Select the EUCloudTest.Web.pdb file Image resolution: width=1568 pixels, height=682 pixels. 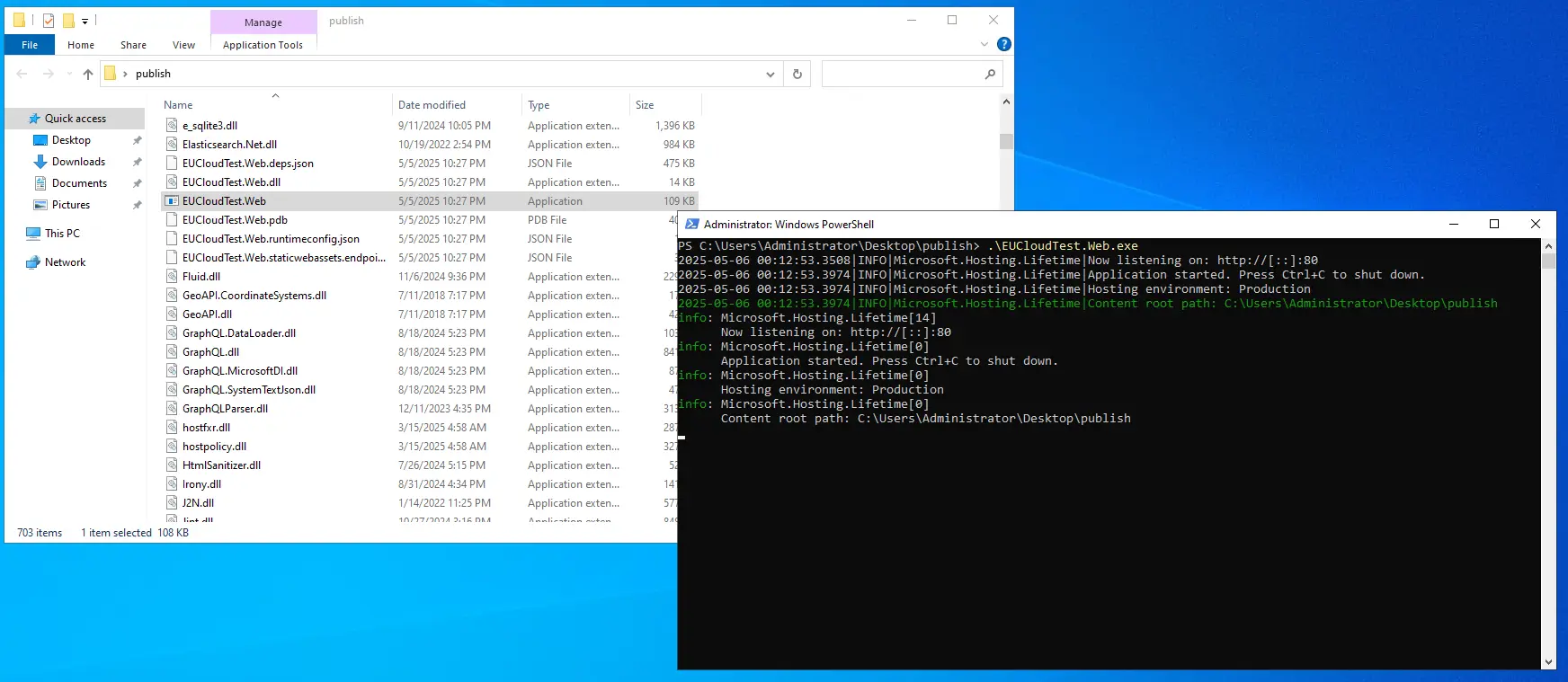235,220
